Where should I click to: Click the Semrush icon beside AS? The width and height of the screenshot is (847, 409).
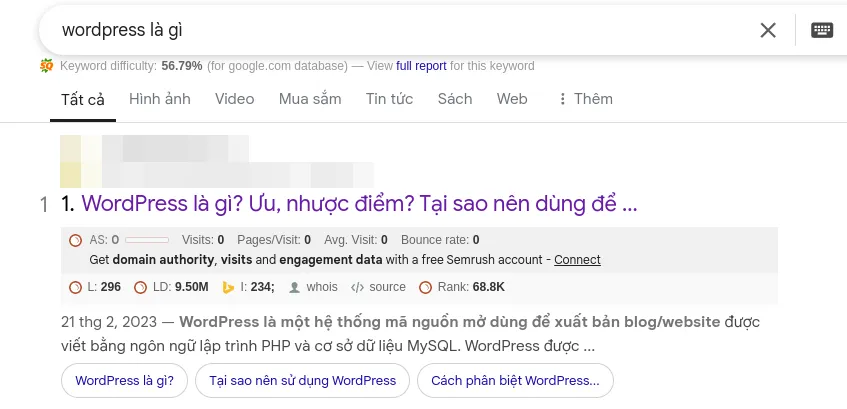point(76,240)
